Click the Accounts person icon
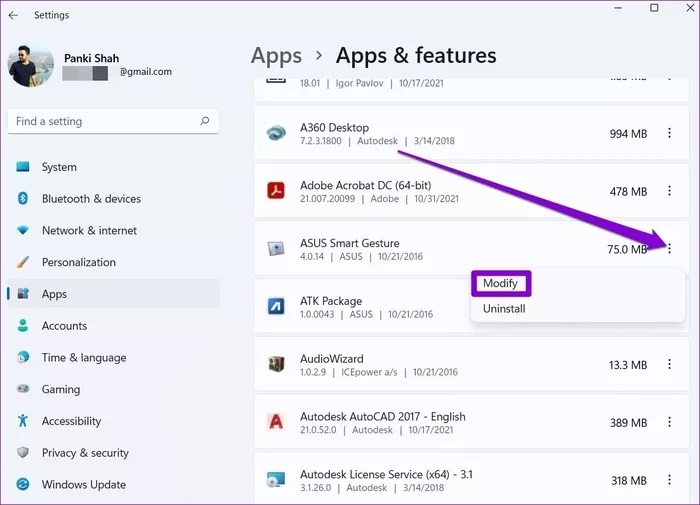The image size is (700, 505). 23,326
